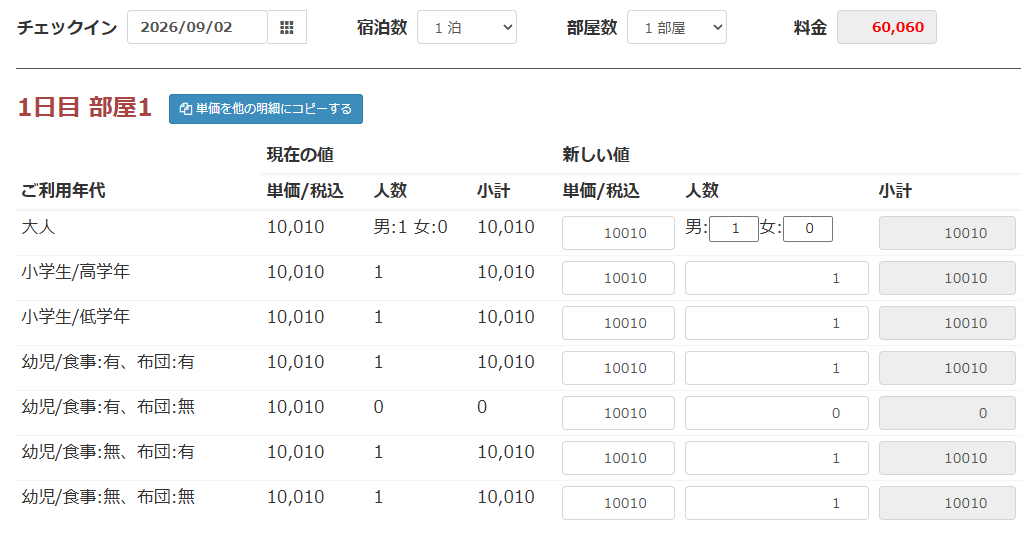Click new headcount for 幼児/食事:有、布団:有
1028x536 pixels.
pyautogui.click(x=777, y=368)
